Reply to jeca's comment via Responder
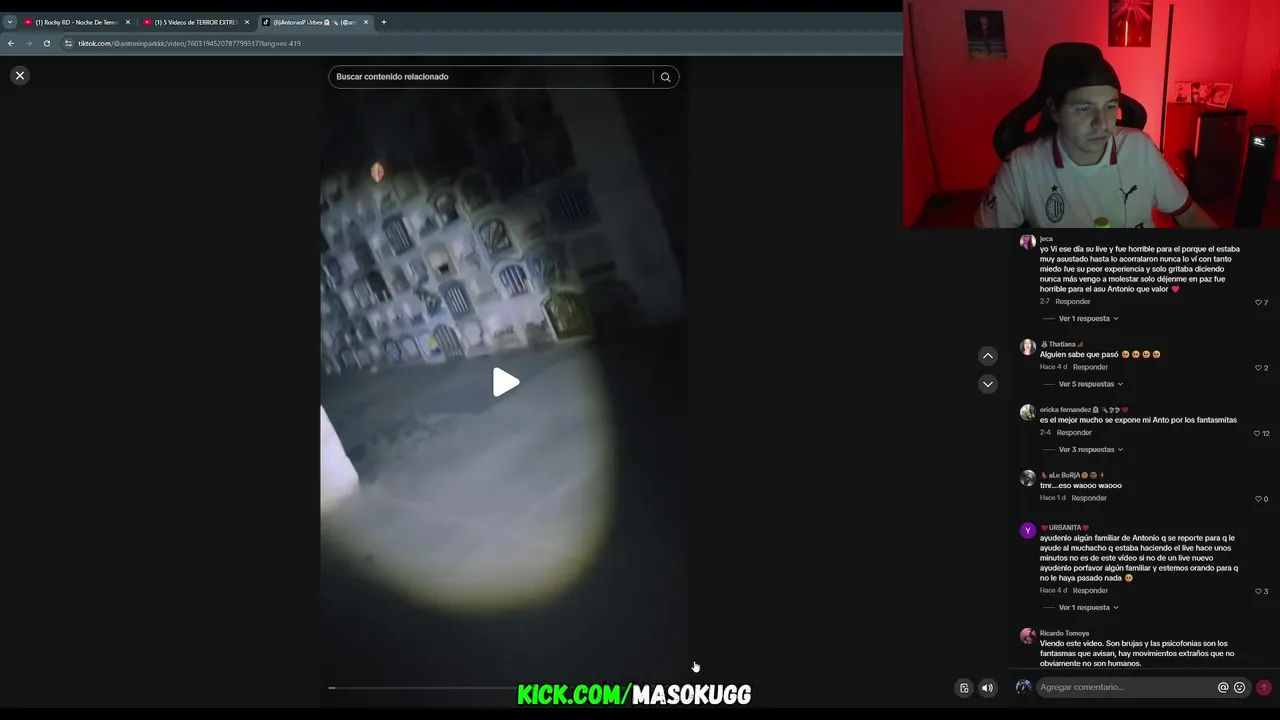Screen dimensions: 1280x720 tap(1073, 302)
